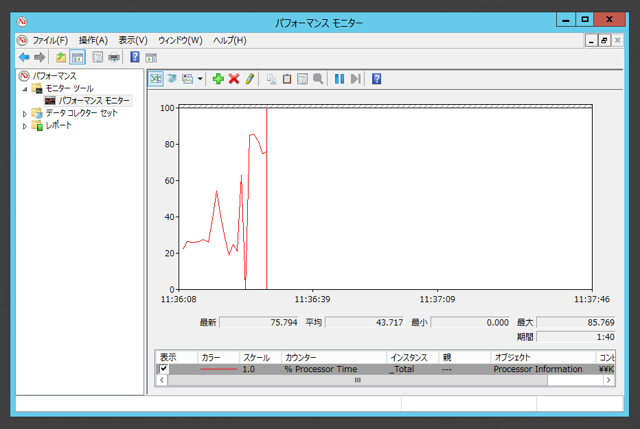
Task: Open the ファイル(F) menu
Action: (50, 40)
